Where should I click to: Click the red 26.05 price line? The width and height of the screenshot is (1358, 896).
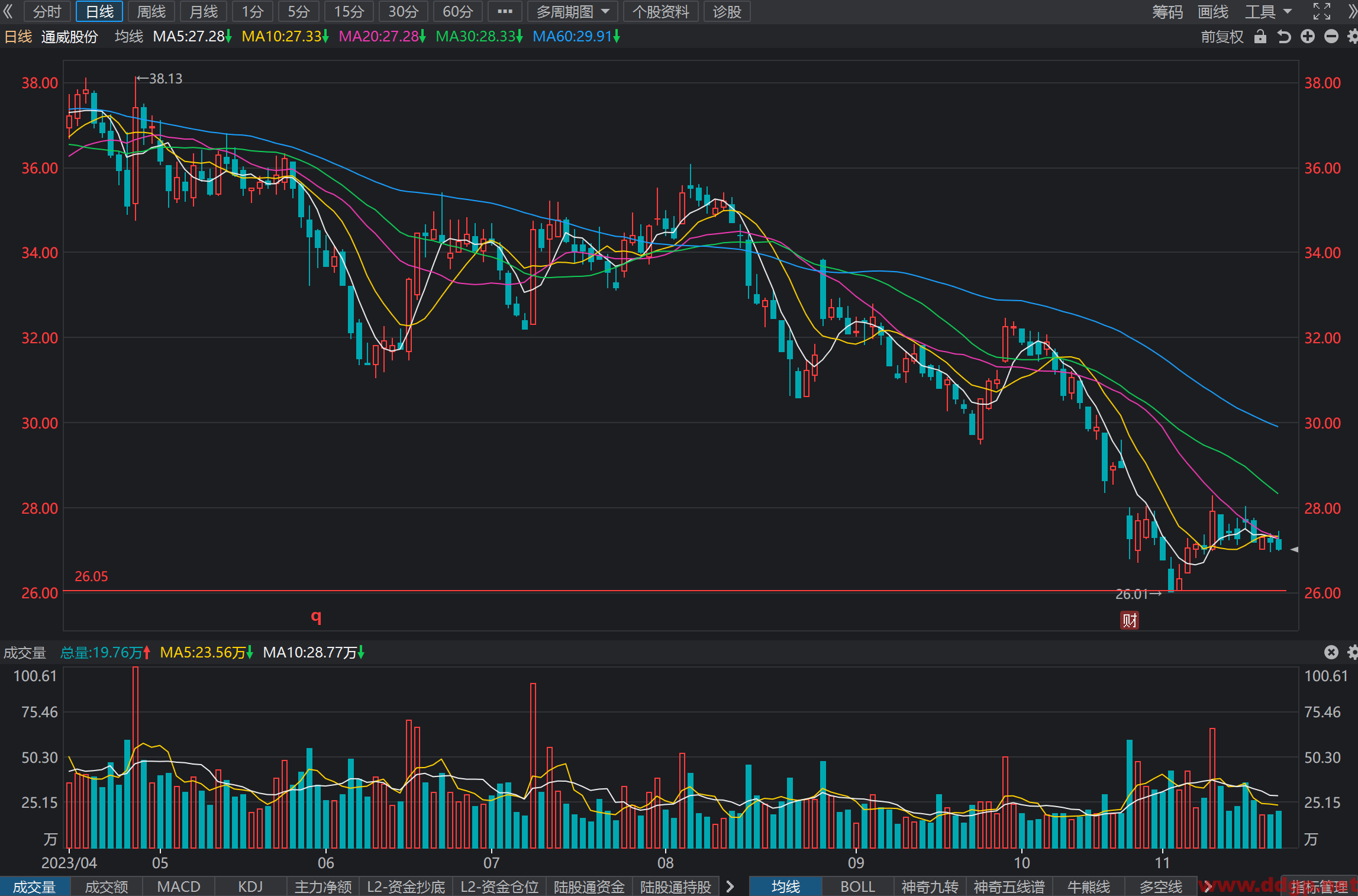tap(675, 591)
